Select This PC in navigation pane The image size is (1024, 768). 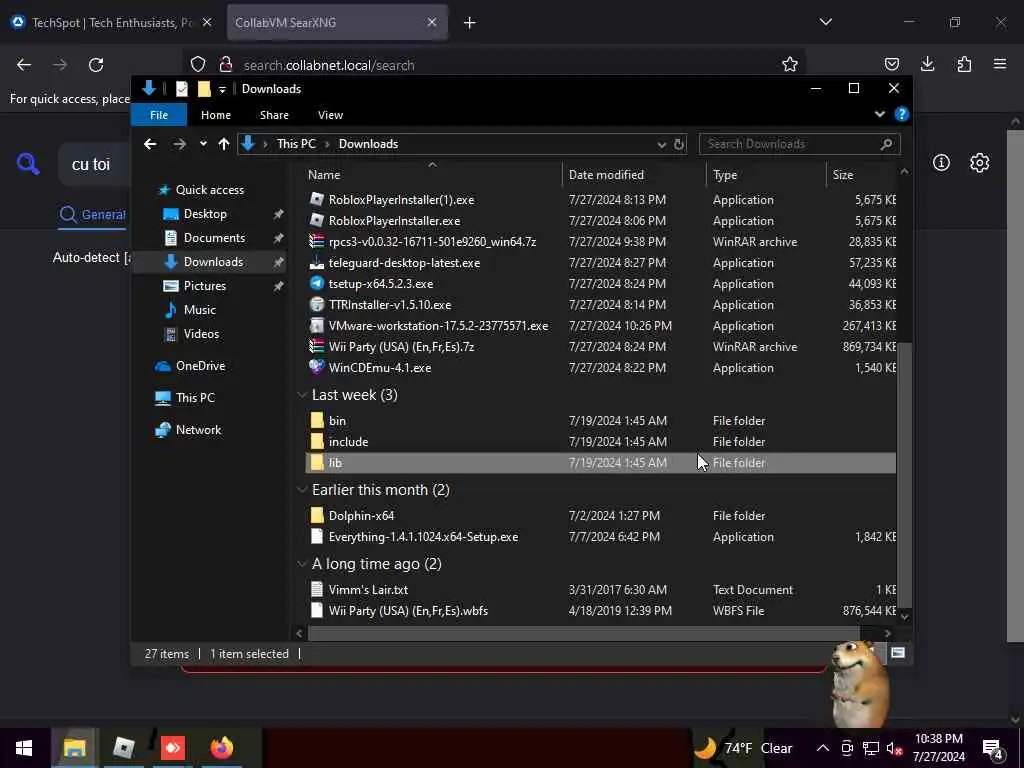pos(195,398)
